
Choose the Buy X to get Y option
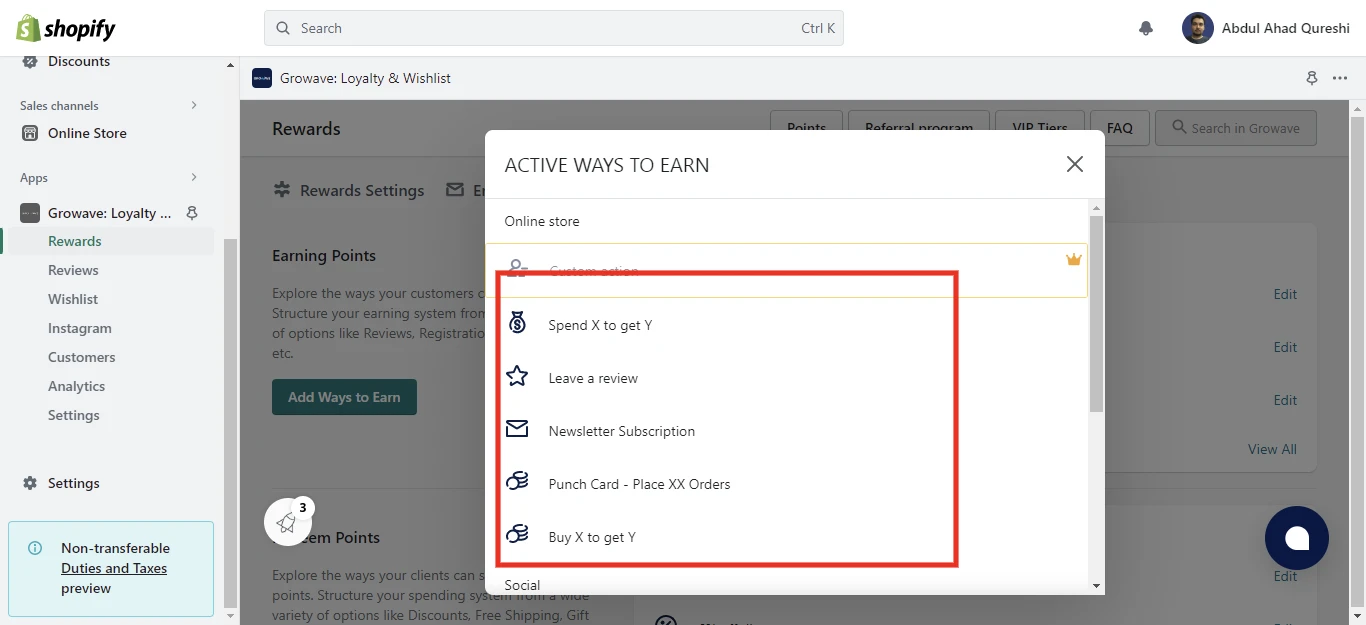(786, 537)
